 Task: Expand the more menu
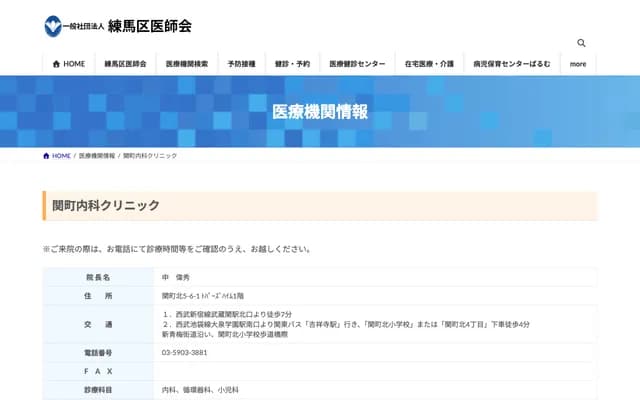[578, 63]
